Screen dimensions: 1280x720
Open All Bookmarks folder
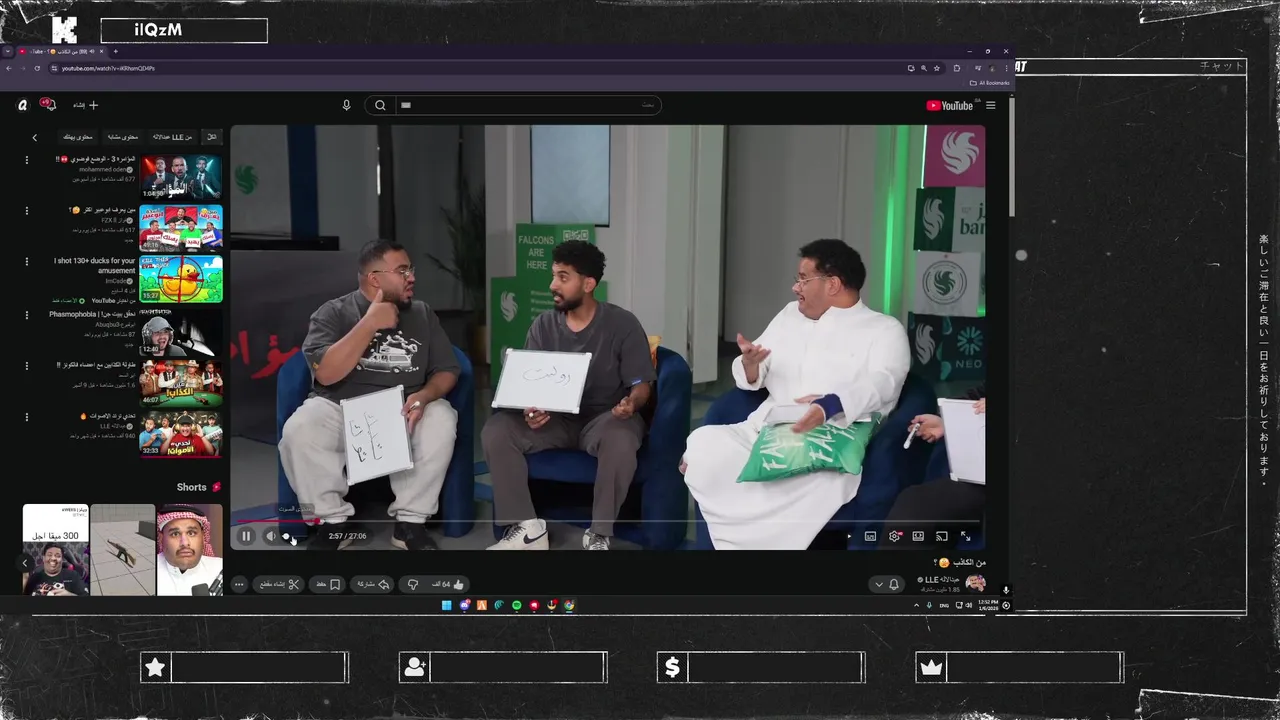(990, 83)
